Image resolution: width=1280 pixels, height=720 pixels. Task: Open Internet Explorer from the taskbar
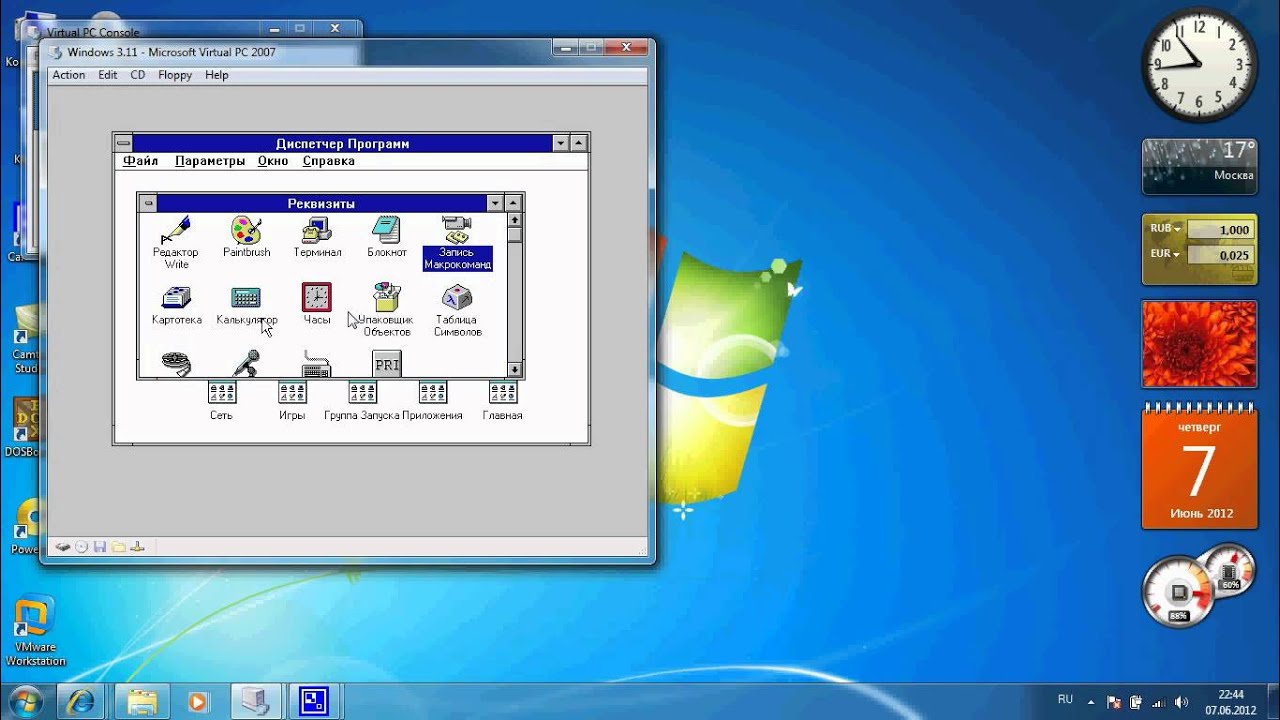click(x=81, y=701)
